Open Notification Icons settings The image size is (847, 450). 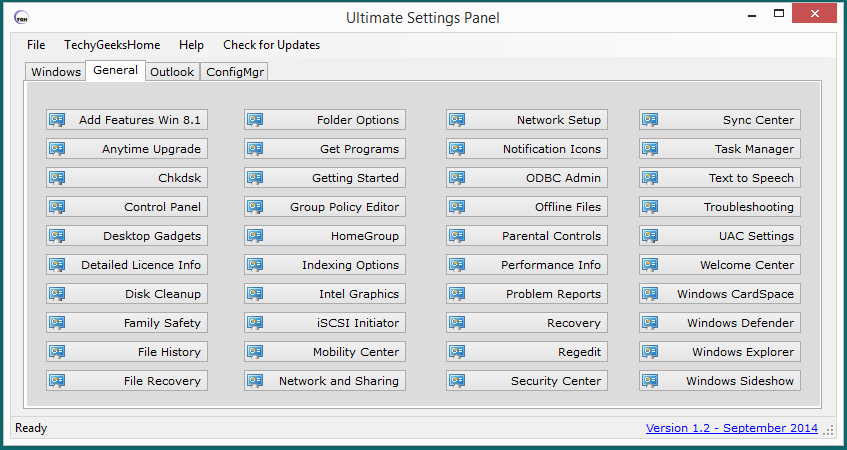[527, 149]
